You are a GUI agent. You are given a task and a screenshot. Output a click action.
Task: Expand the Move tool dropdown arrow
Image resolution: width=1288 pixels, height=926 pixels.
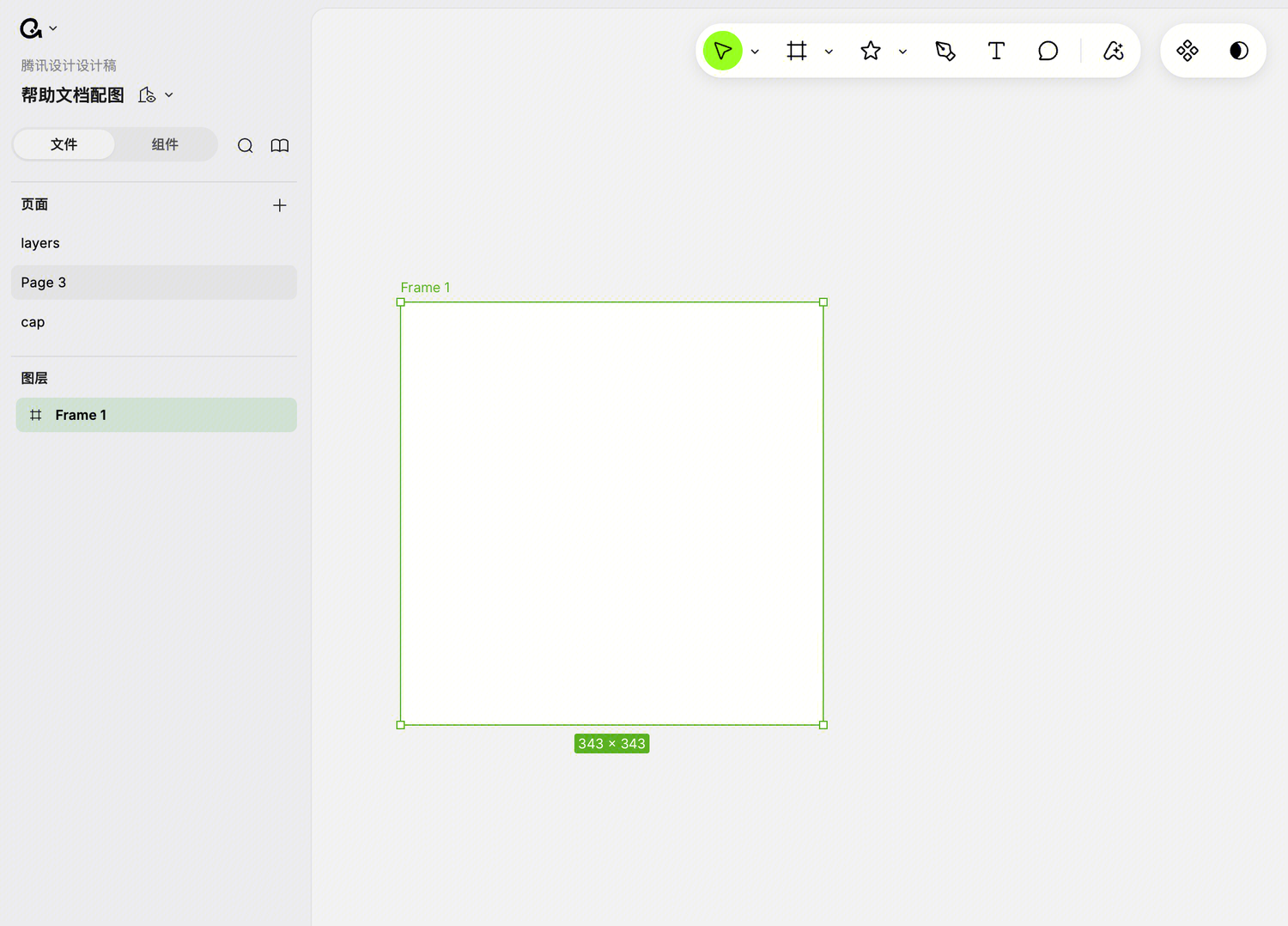755,52
